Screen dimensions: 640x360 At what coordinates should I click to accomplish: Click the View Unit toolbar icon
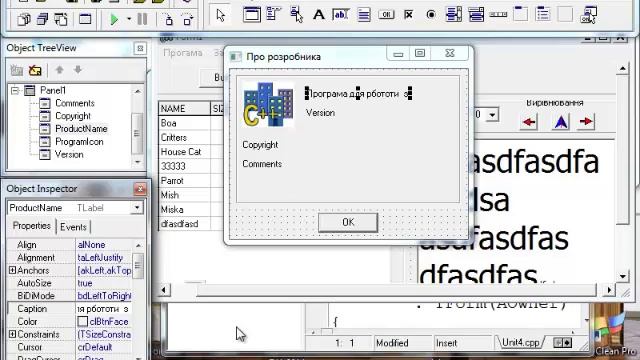click(24, 19)
